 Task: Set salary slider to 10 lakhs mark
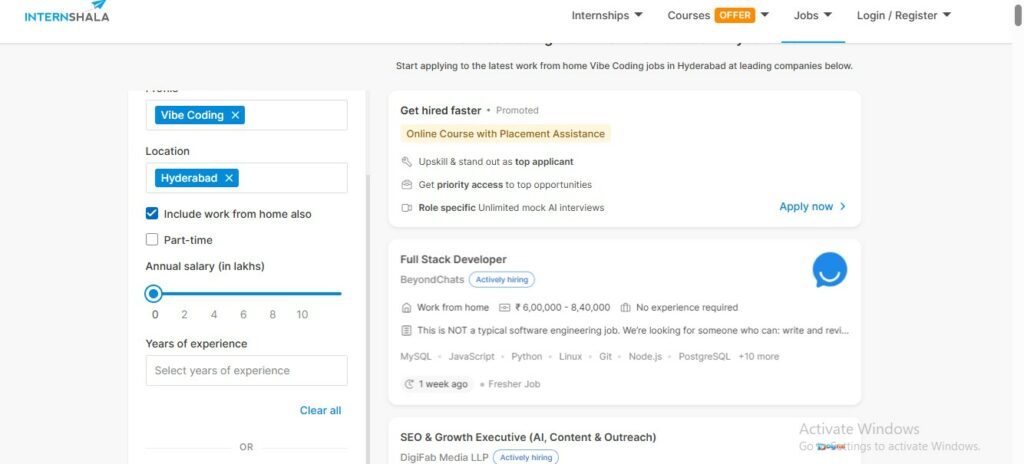coord(302,294)
